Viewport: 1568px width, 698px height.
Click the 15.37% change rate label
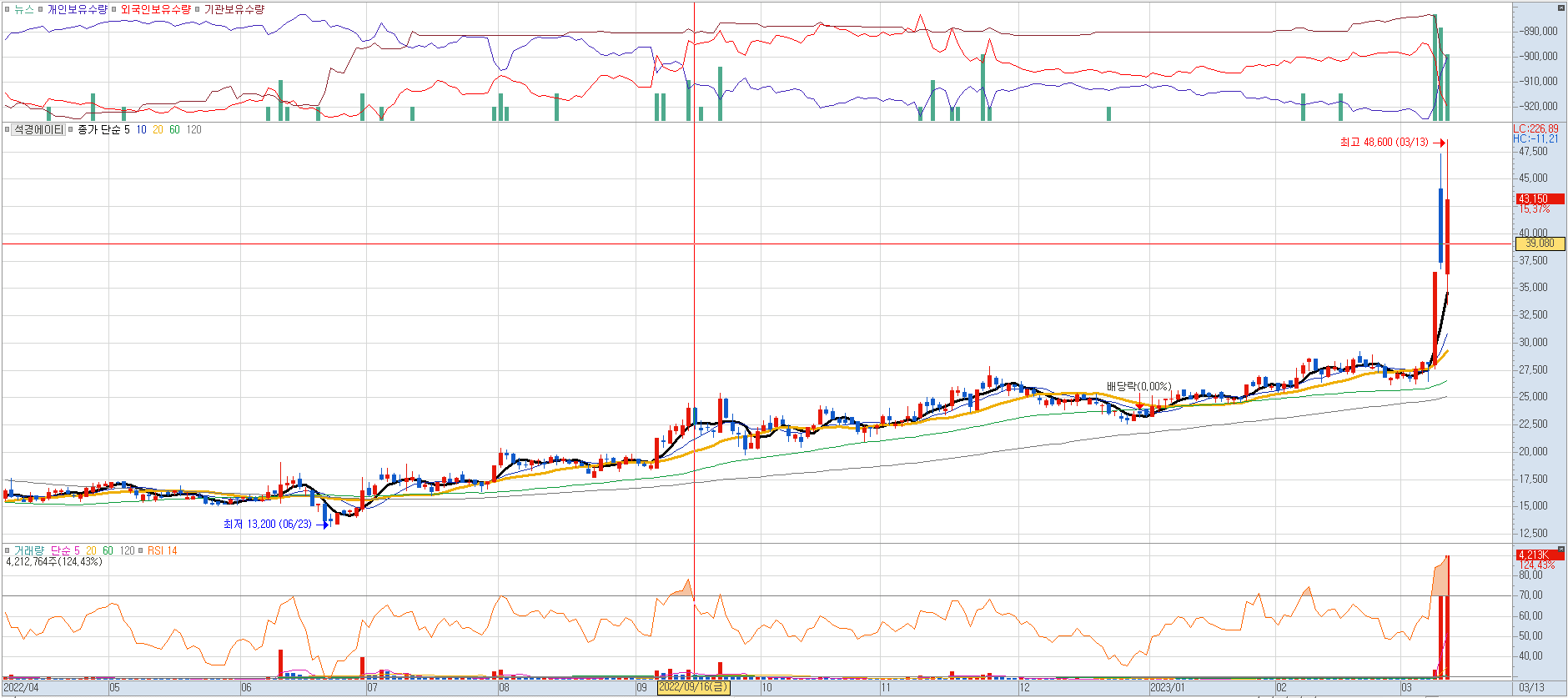coord(1535,209)
